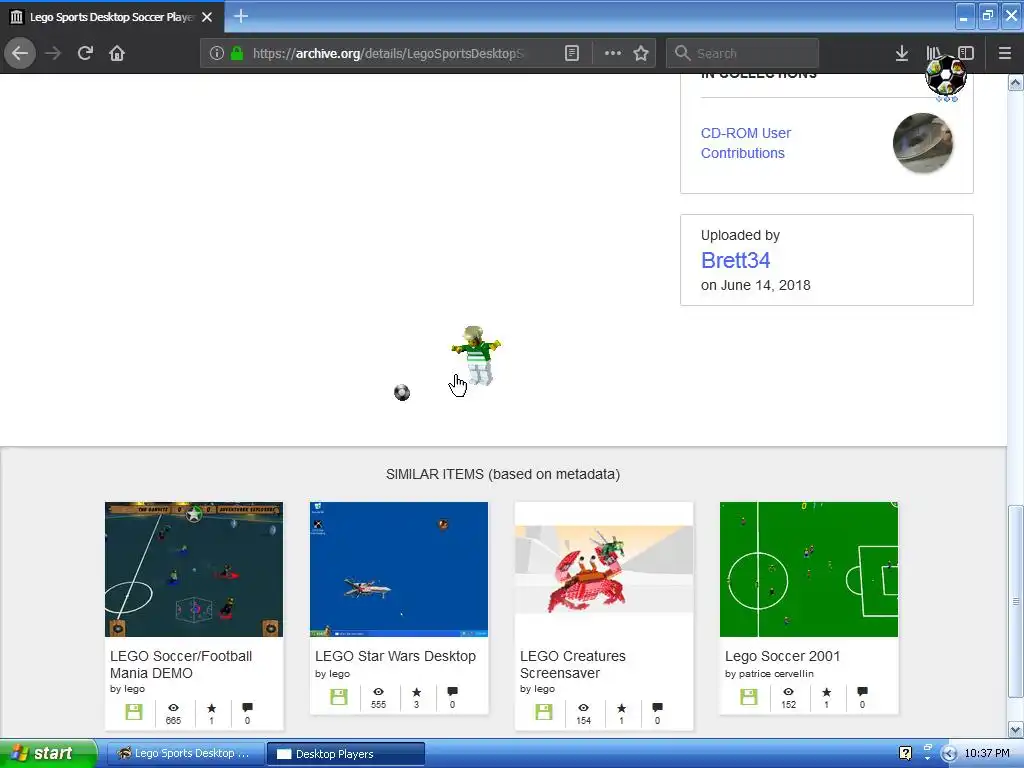
Task: Close the Lego Sports Desktop Soccer tab
Action: click(x=207, y=17)
